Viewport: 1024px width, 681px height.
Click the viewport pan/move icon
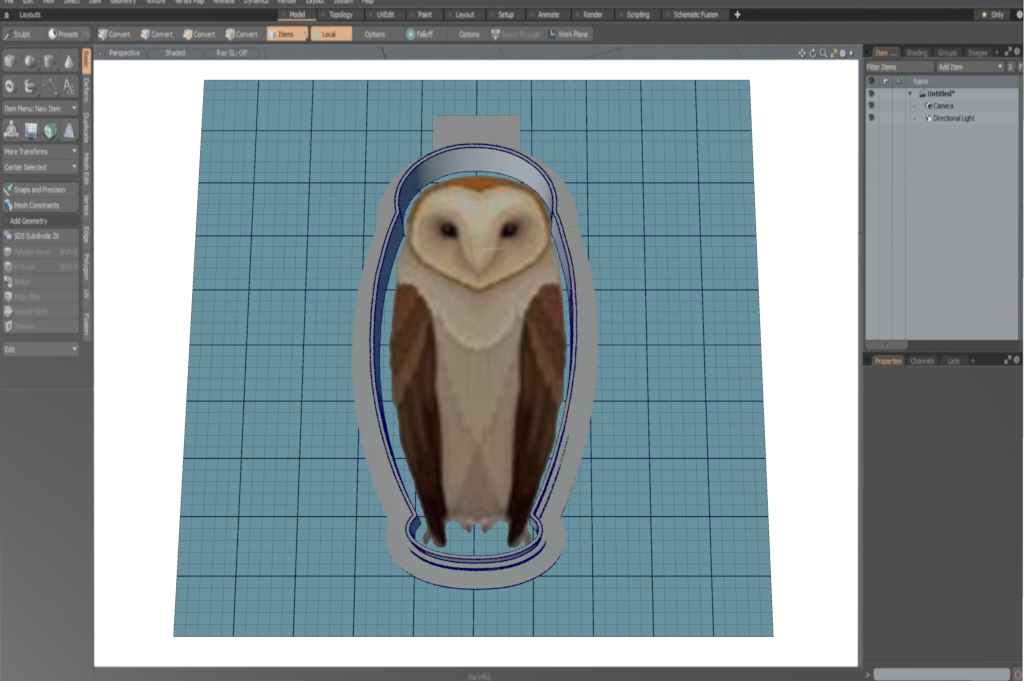tap(802, 53)
